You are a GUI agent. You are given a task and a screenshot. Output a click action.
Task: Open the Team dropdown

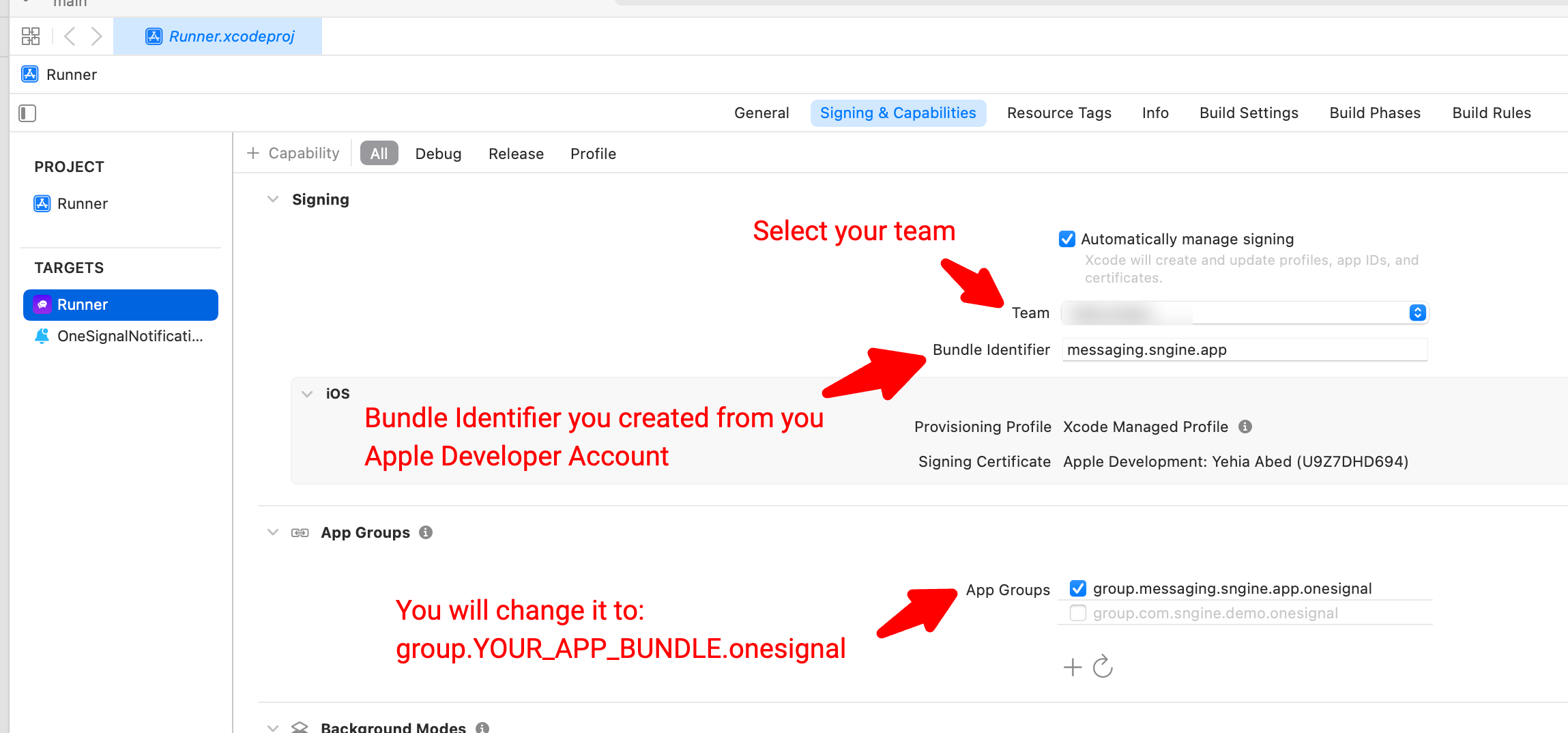(x=1245, y=313)
